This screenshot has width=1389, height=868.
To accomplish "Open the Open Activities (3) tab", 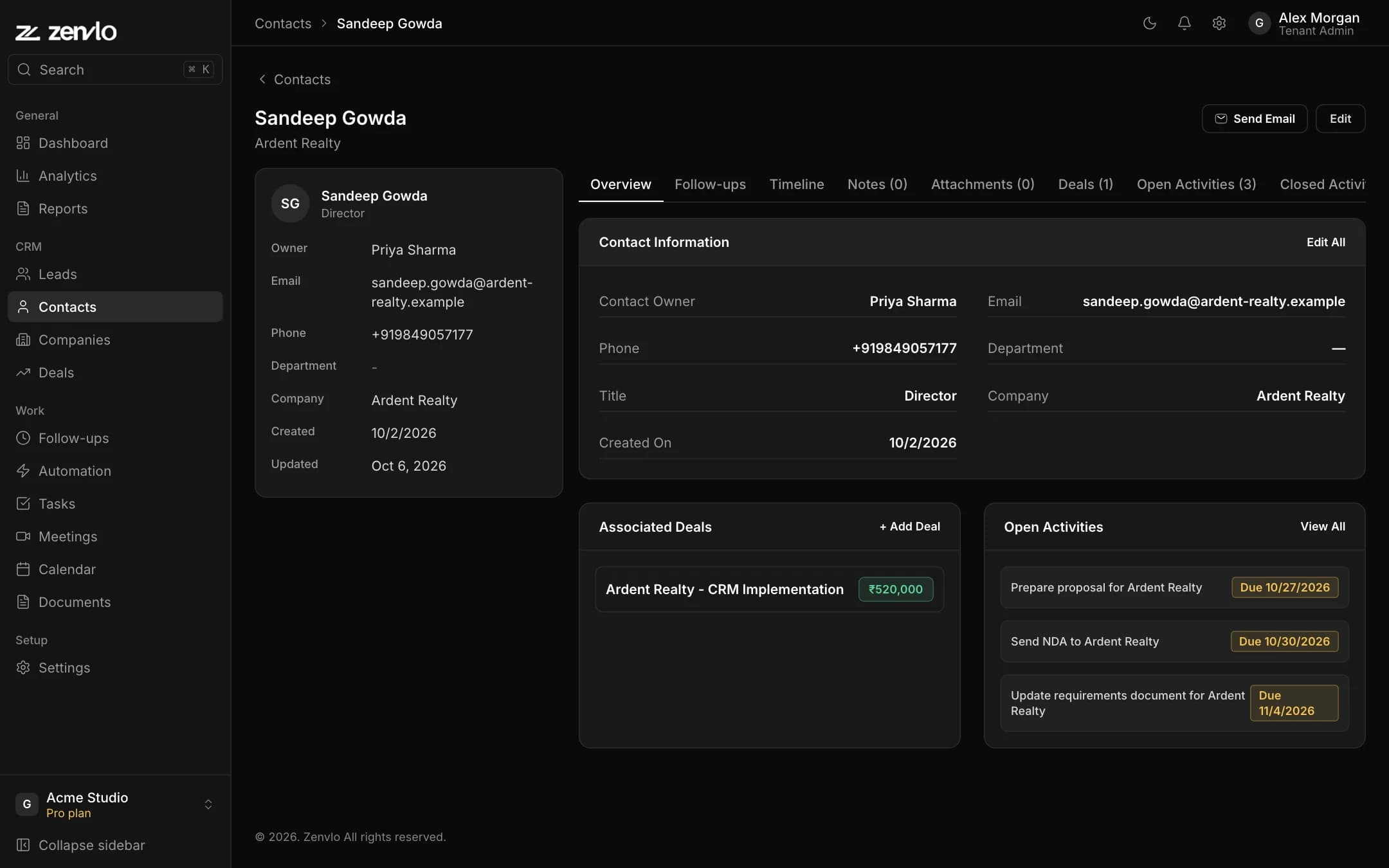I will coord(1196,185).
